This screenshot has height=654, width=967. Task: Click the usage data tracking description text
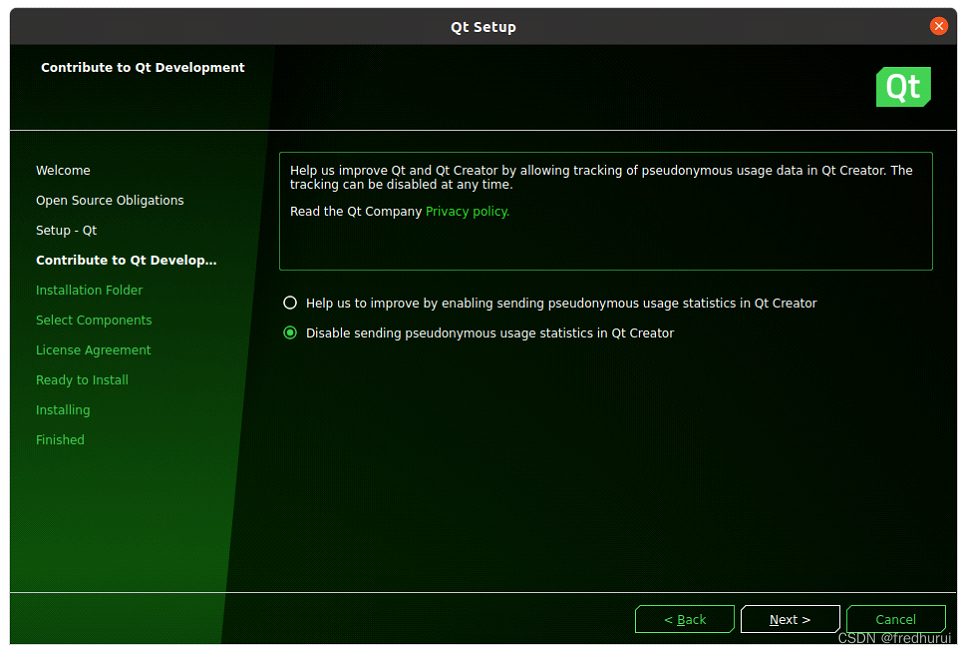[601, 177]
